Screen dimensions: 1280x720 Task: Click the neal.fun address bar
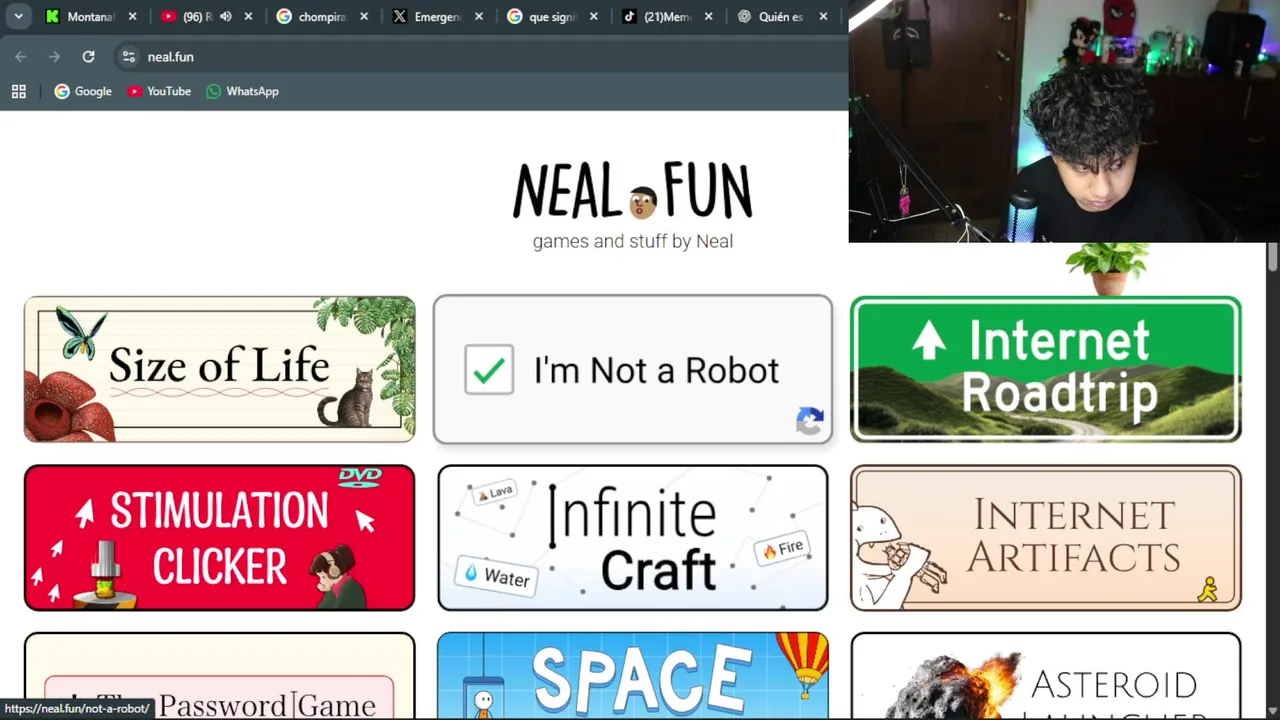480,57
